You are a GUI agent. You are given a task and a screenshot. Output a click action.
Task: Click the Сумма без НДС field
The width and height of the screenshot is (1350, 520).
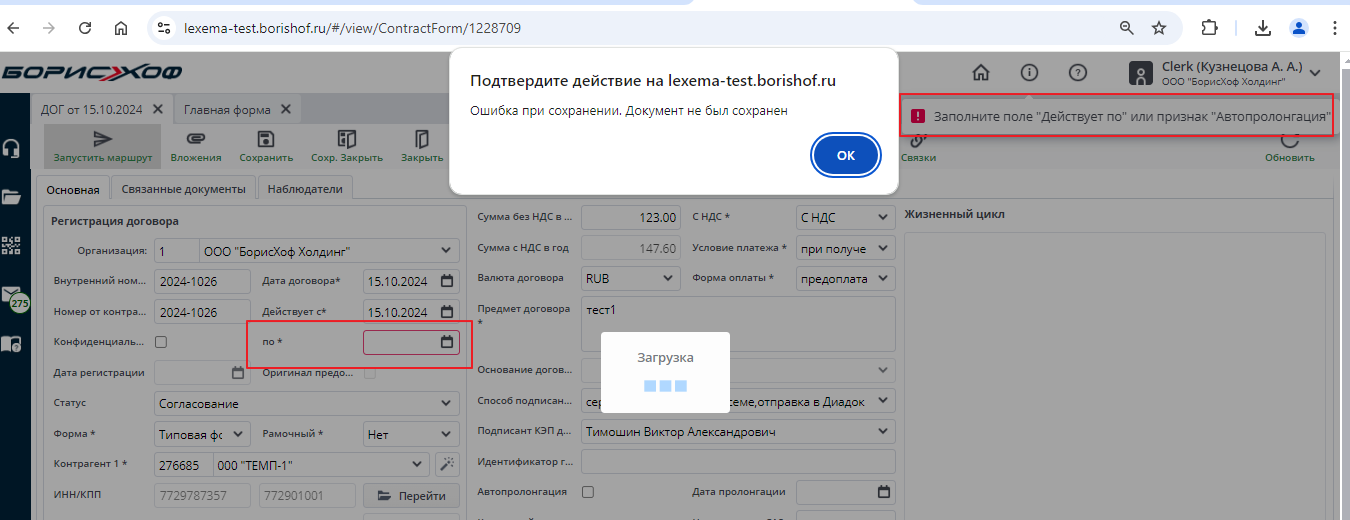click(x=630, y=217)
